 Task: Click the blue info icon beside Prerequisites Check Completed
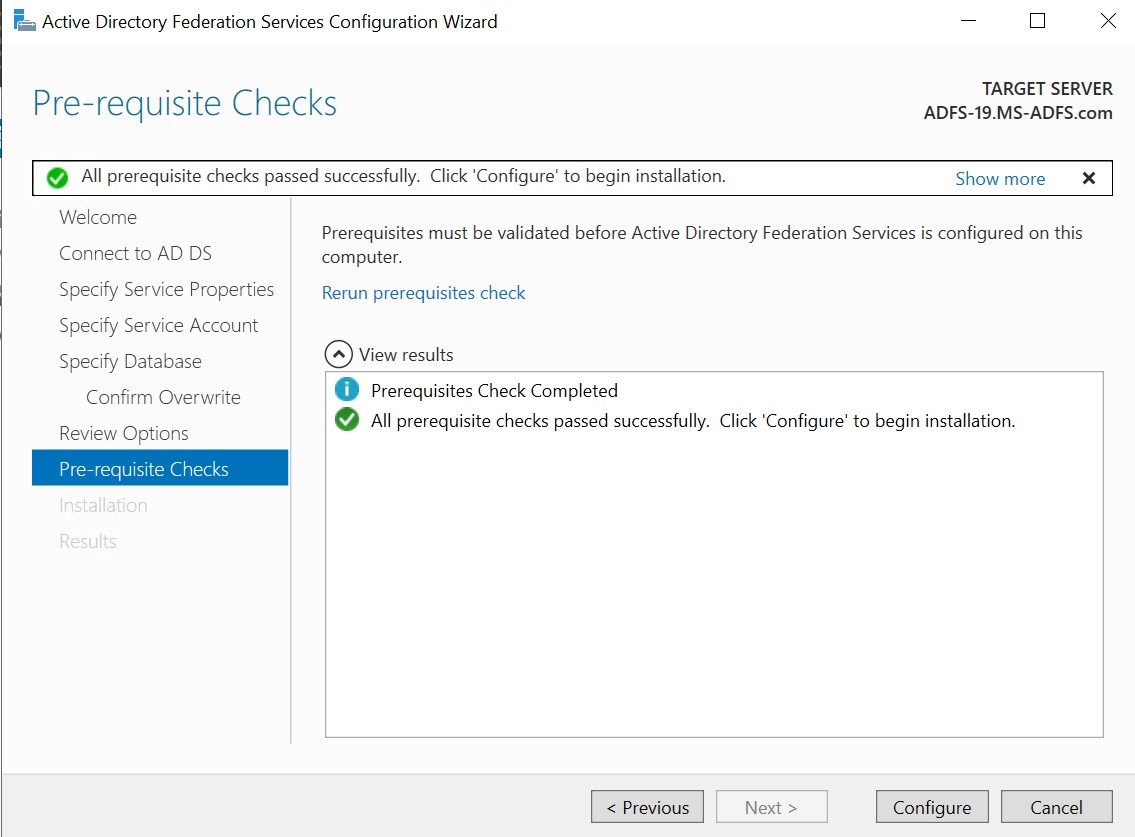coord(347,390)
